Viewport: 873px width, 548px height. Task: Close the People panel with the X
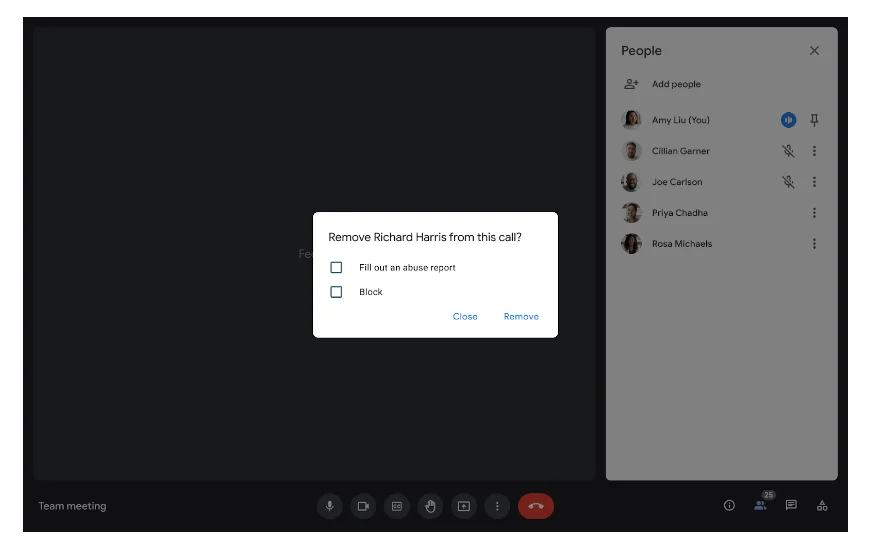(x=814, y=51)
